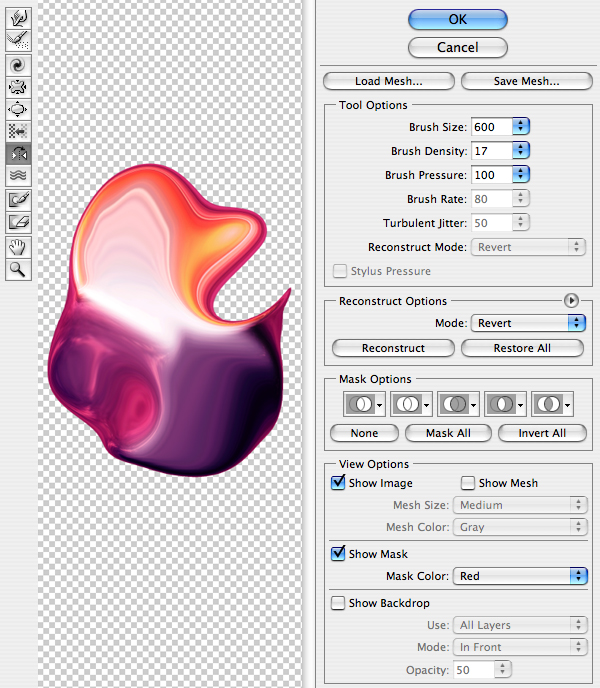Select the Reconstruct tool
The height and width of the screenshot is (688, 600).
pyautogui.click(x=18, y=40)
